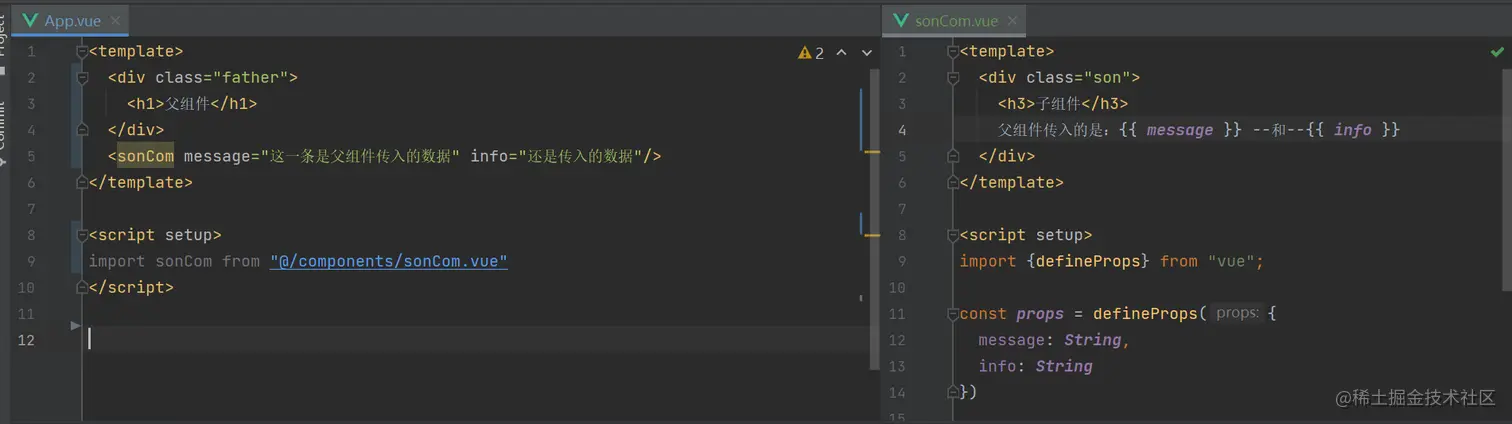Click the highlighted sonCom tag in App.vue
Viewport: 1512px width, 424px height.
click(x=146, y=156)
